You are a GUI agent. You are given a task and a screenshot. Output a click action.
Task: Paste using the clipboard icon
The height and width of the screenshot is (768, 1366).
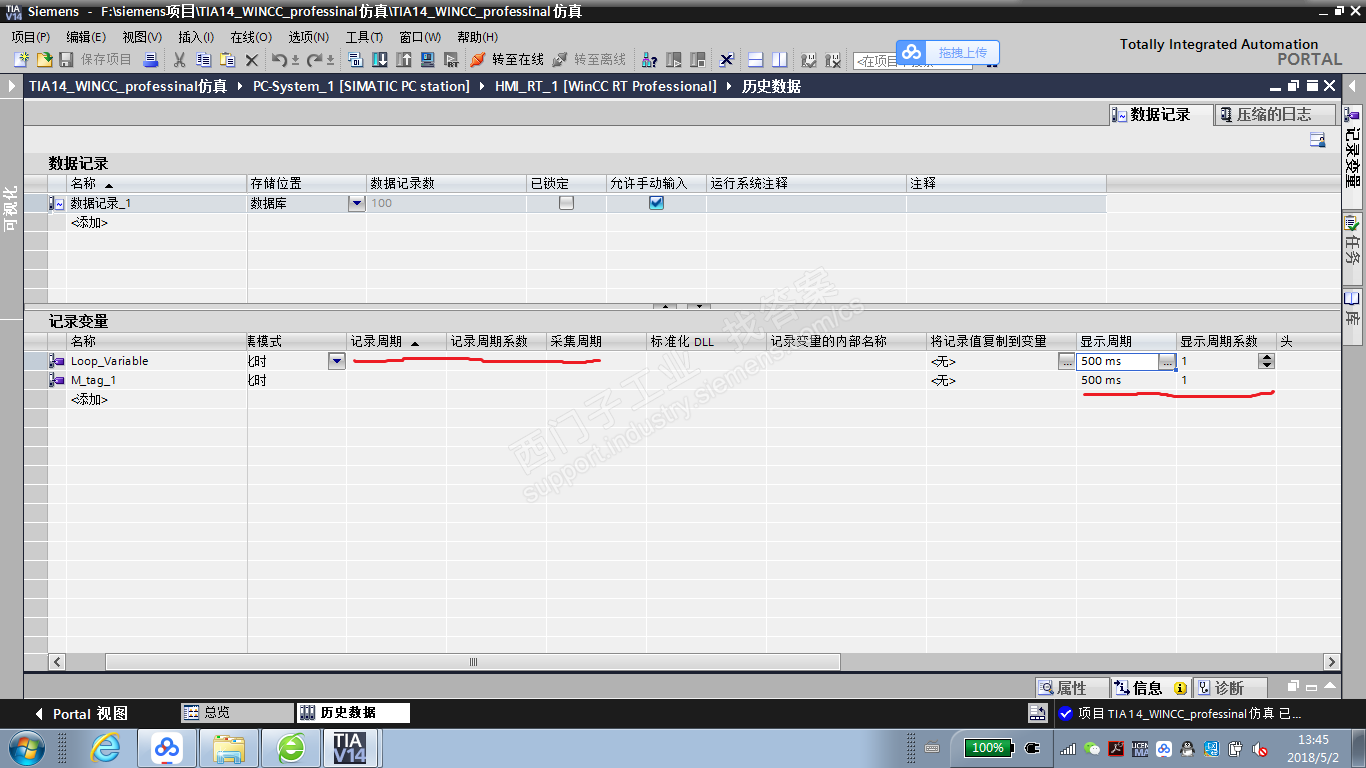tap(227, 60)
